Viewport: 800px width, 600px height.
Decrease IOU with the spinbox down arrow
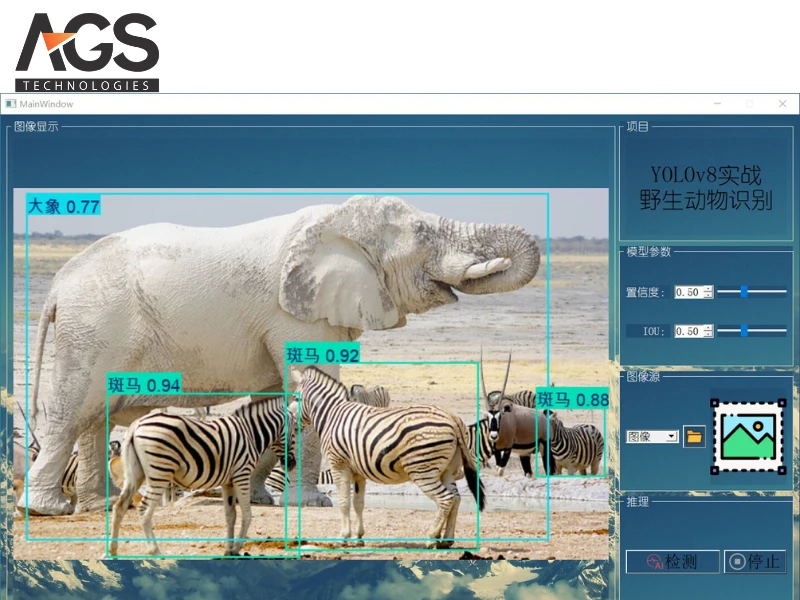point(708,334)
